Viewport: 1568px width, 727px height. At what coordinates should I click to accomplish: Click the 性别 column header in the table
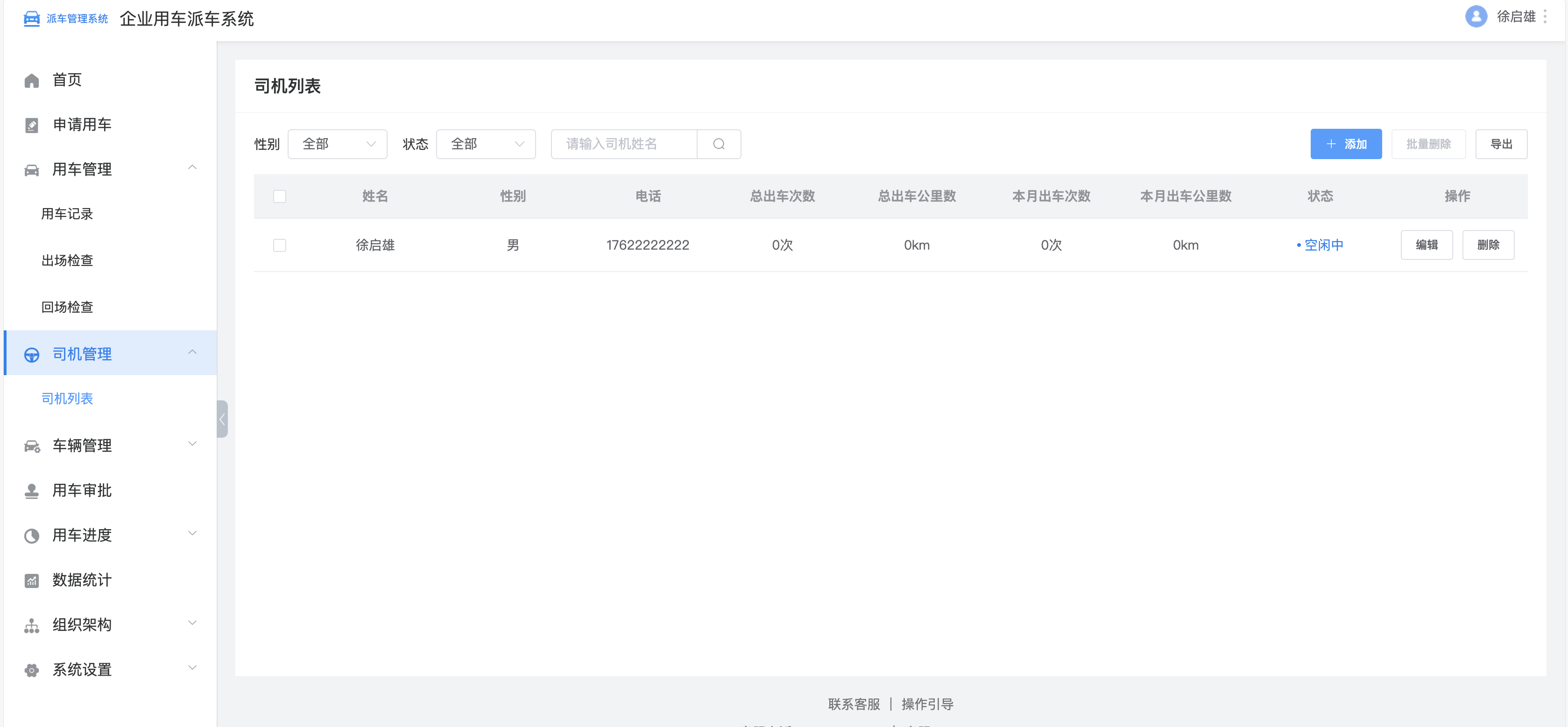point(513,196)
